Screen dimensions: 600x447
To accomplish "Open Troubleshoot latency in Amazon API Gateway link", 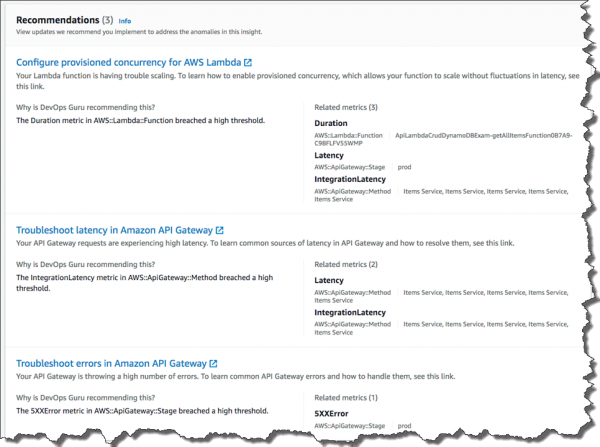I will click(114, 230).
